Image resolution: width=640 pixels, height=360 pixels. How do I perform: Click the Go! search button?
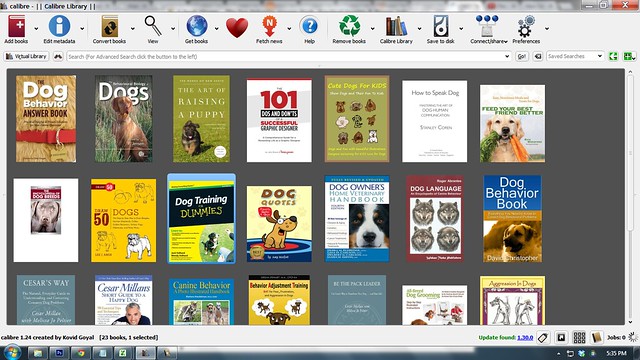click(522, 56)
